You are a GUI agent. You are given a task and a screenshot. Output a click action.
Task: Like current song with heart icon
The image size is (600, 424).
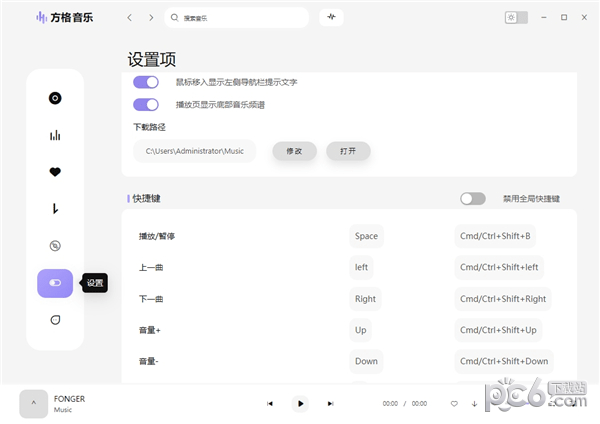[x=454, y=403]
